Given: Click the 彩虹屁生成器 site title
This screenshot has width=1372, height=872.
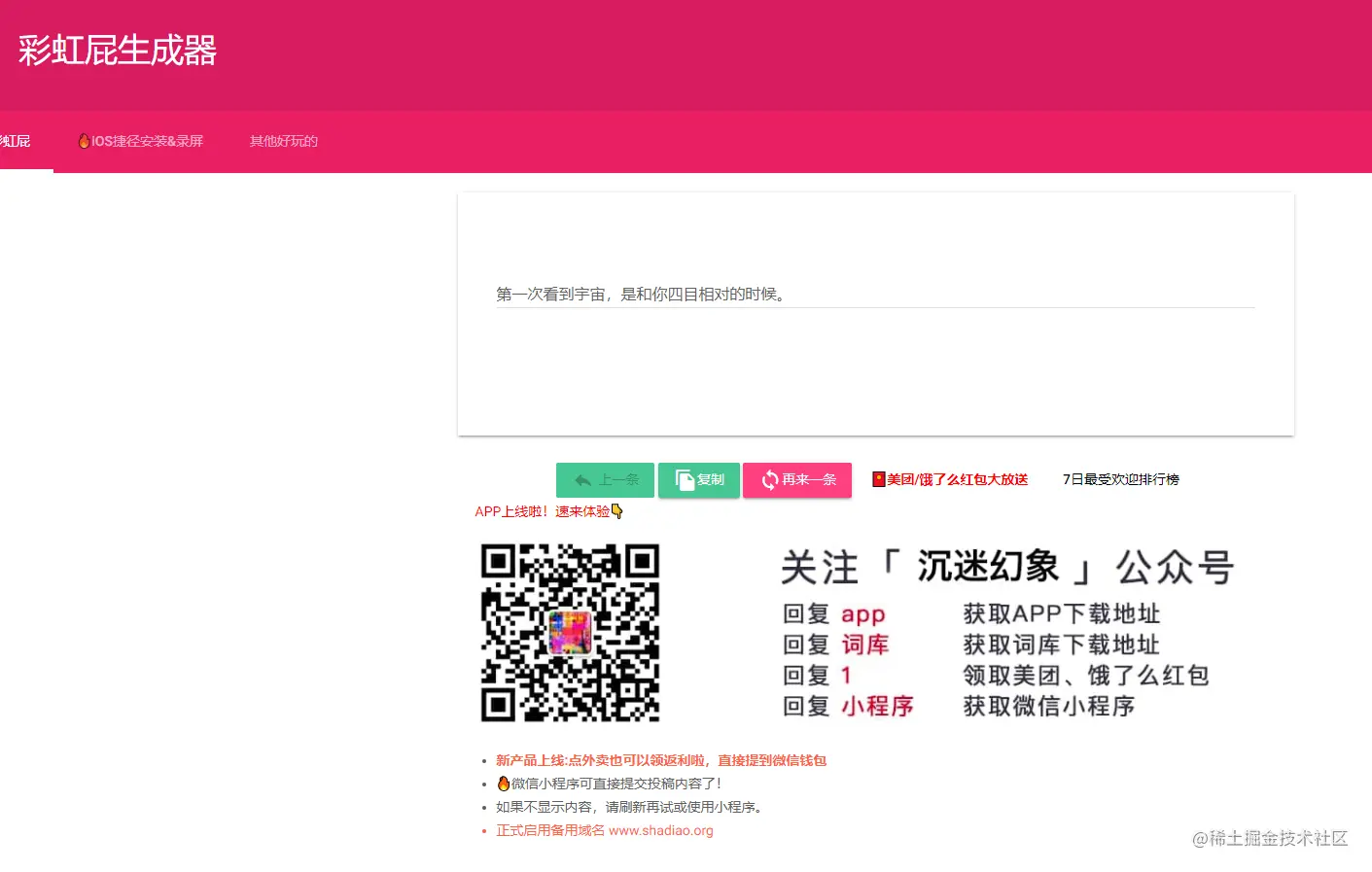Looking at the screenshot, I should (x=117, y=51).
